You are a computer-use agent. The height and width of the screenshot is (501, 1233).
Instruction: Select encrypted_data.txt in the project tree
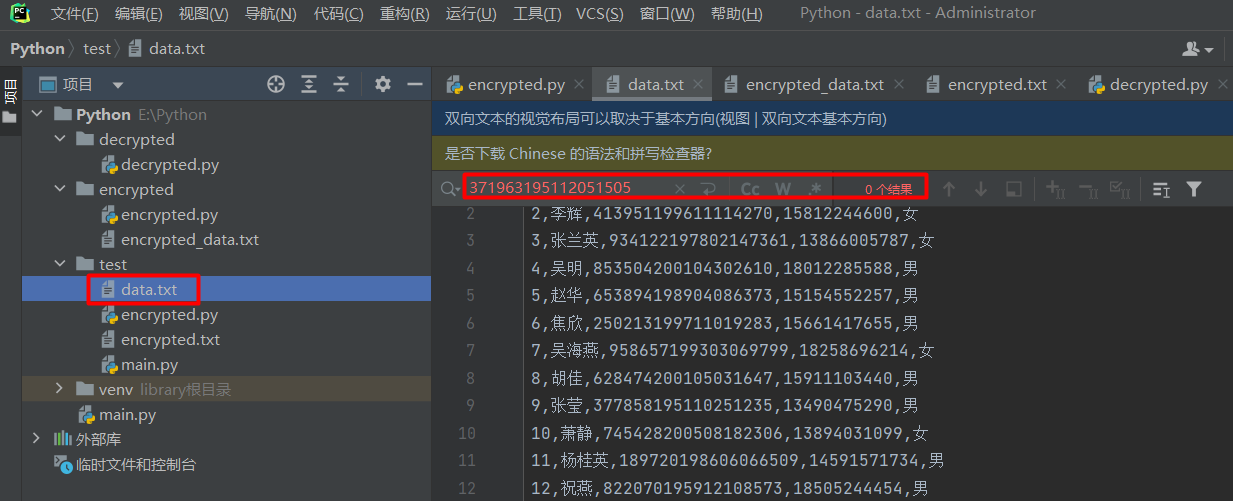(180, 239)
